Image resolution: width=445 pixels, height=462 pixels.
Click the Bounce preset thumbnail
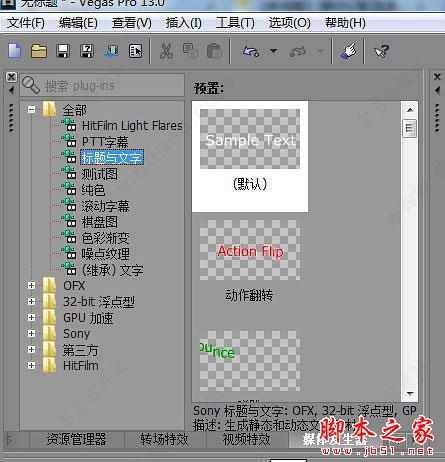click(250, 361)
